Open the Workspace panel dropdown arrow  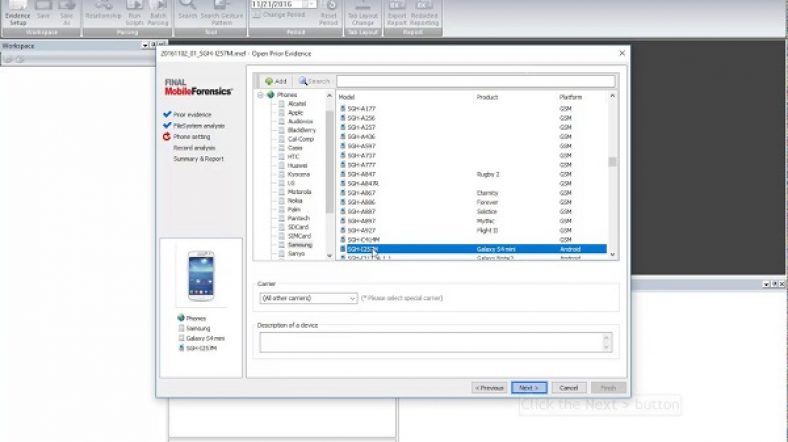145,46
